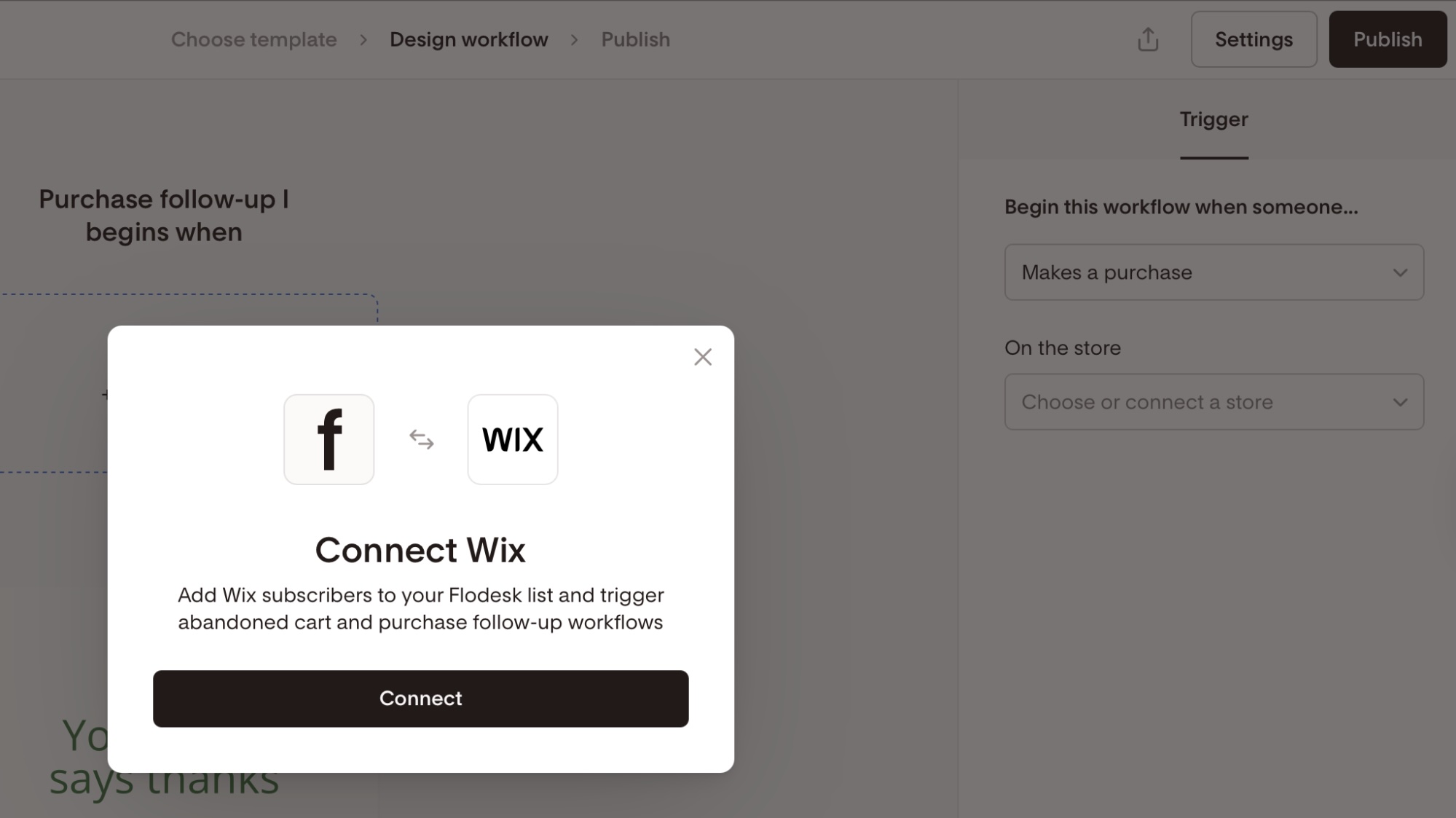Click breadcrumb chevron after Choose template
This screenshot has height=818, width=1456.
click(363, 40)
